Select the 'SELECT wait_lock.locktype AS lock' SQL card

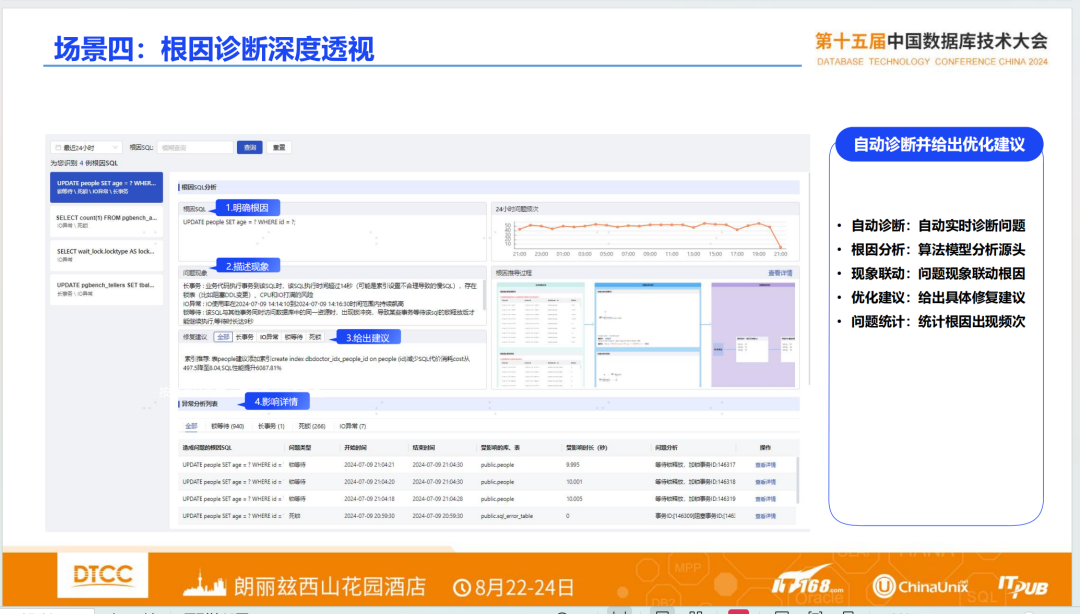(x=106, y=255)
